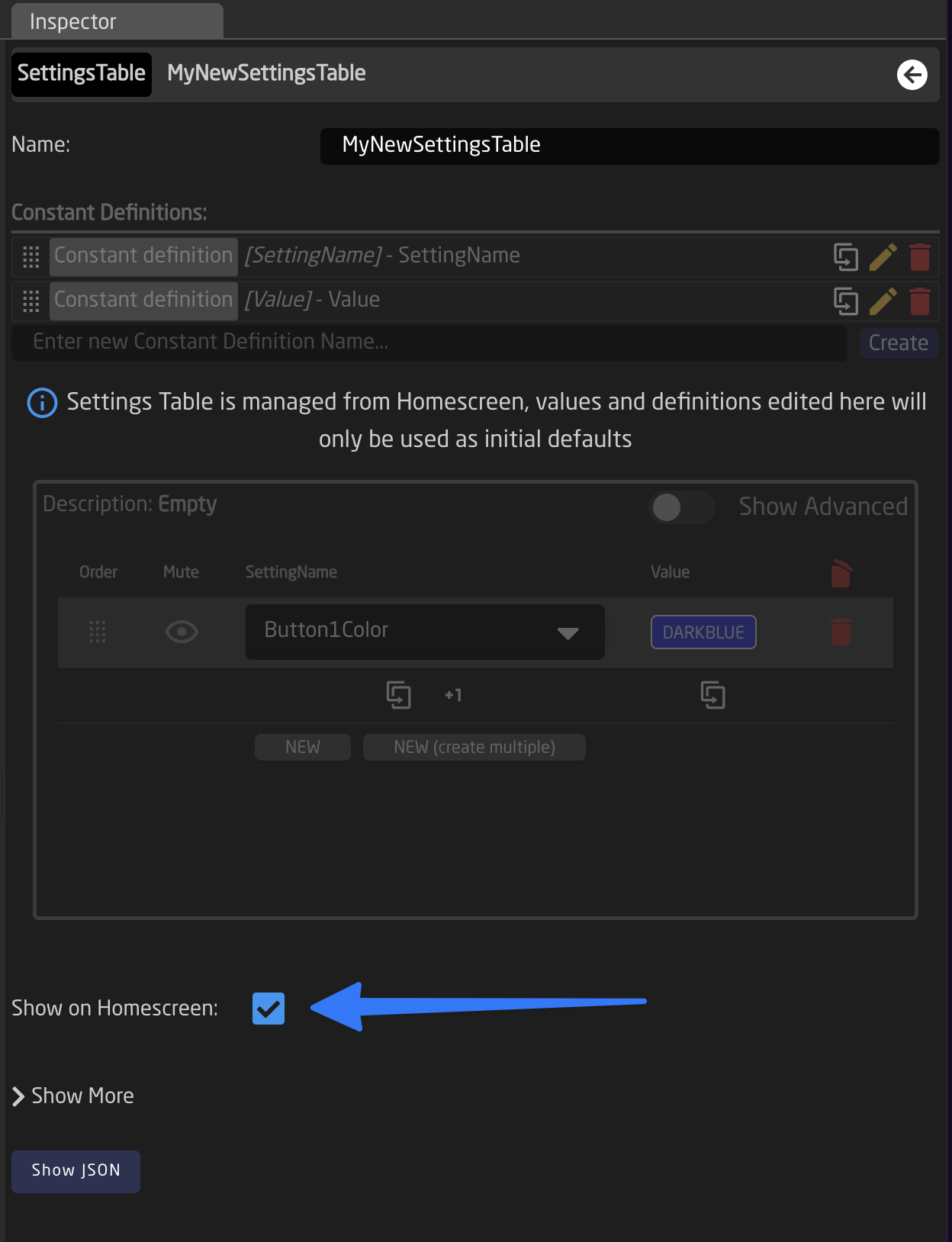Toggle the Show Advanced switch
The width and height of the screenshot is (952, 1242).
(680, 507)
